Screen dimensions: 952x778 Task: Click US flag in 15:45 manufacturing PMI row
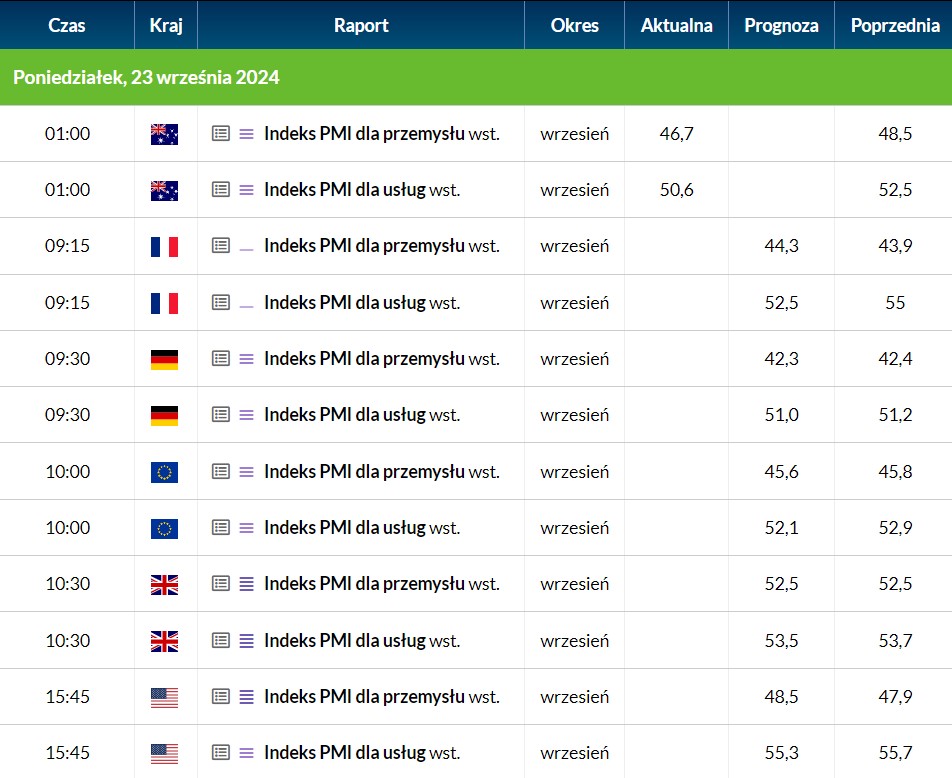coord(165,698)
